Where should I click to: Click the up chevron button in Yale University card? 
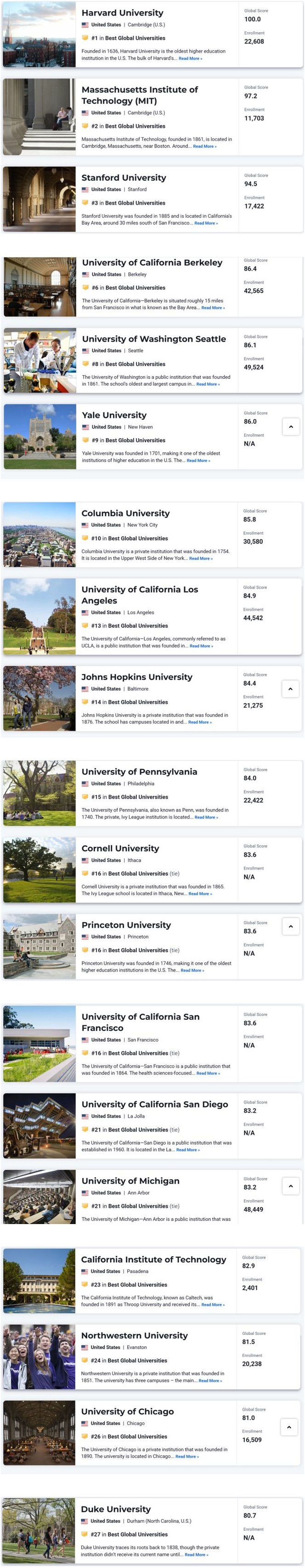[290, 427]
